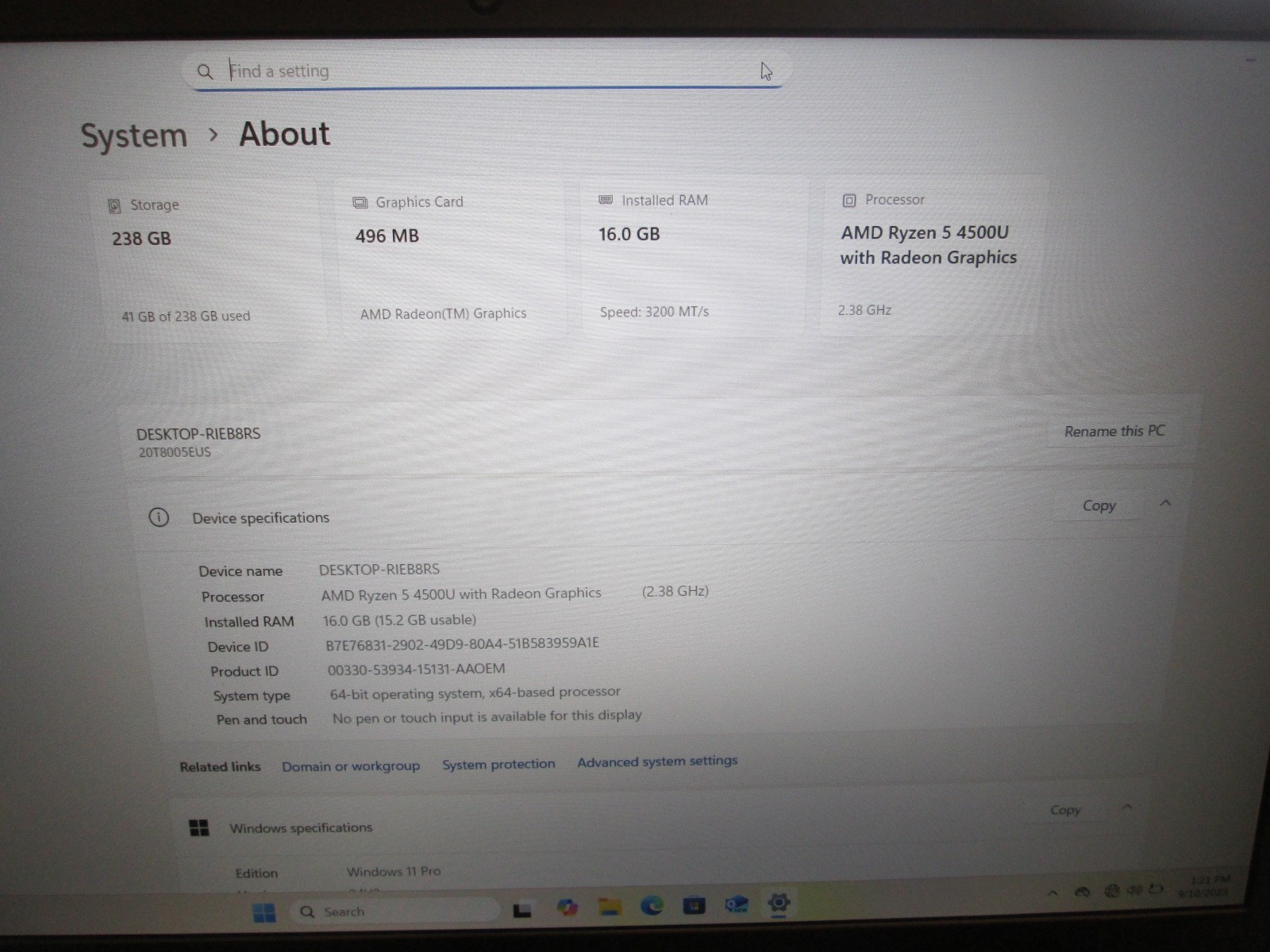Click the taskbar Search box

[x=394, y=912]
